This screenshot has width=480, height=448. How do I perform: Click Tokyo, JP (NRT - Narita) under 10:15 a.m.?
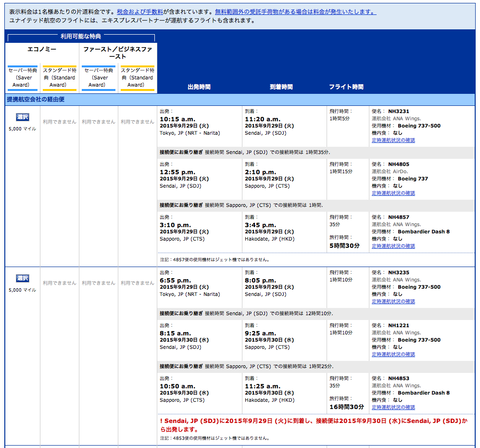point(190,133)
